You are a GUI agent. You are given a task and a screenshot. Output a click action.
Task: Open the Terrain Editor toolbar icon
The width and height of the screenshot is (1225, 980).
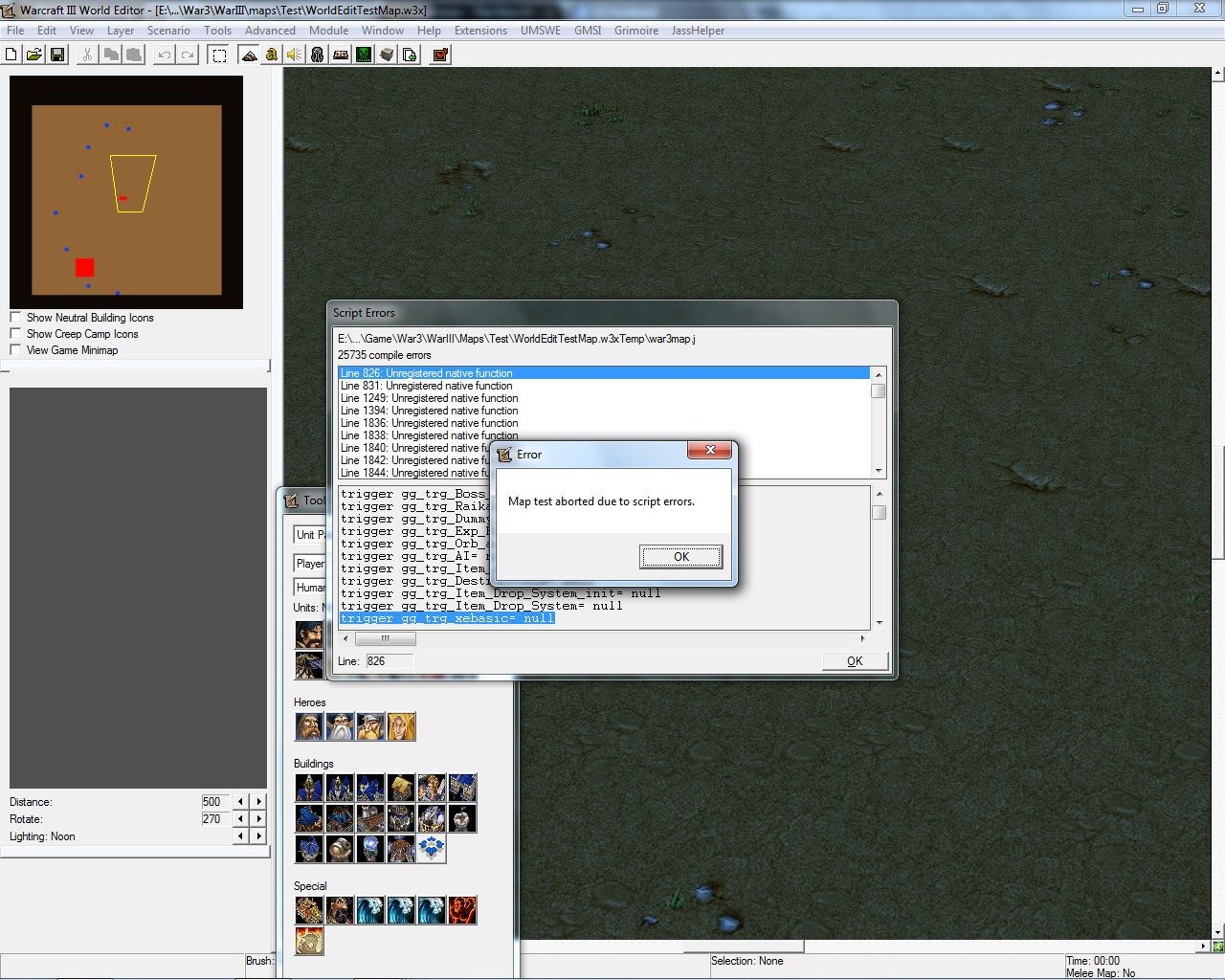coord(249,55)
